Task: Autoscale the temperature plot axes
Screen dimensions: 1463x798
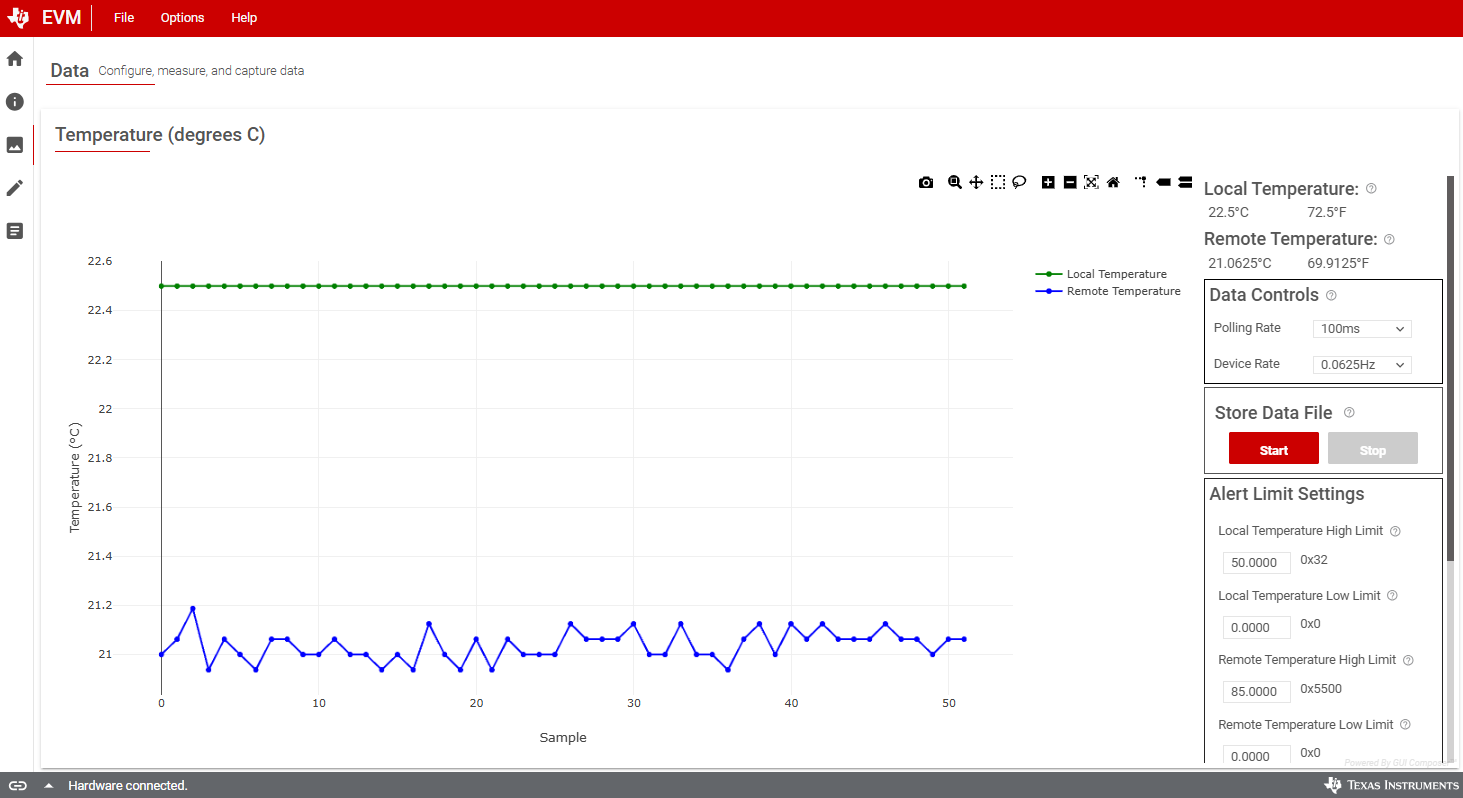Action: point(1091,182)
